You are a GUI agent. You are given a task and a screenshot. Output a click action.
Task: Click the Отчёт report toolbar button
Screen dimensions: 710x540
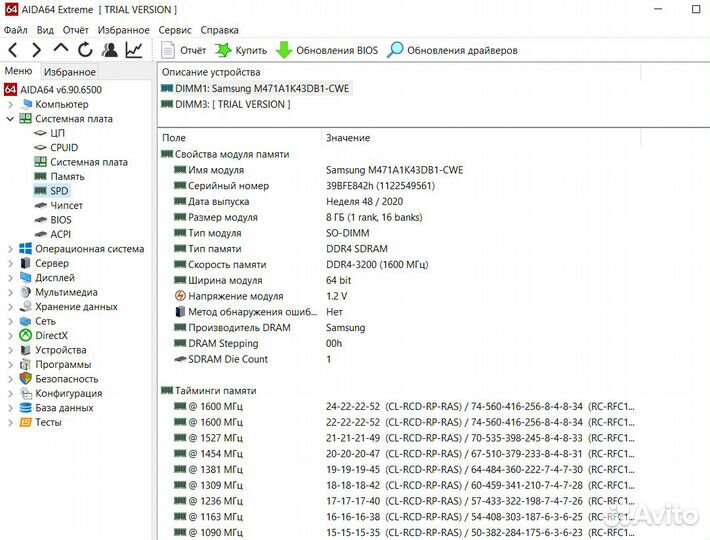point(184,50)
